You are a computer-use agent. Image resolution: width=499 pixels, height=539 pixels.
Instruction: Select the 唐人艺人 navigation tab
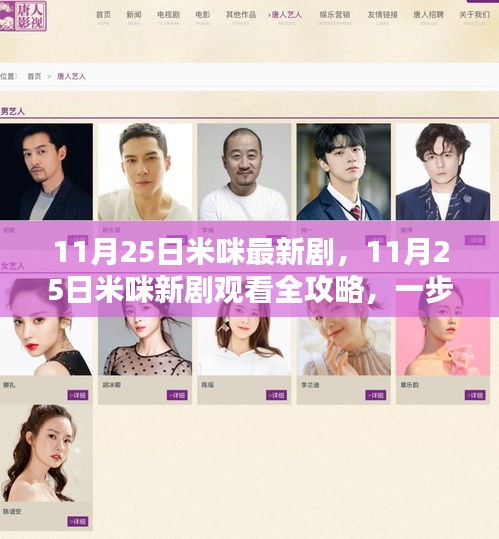pos(286,18)
